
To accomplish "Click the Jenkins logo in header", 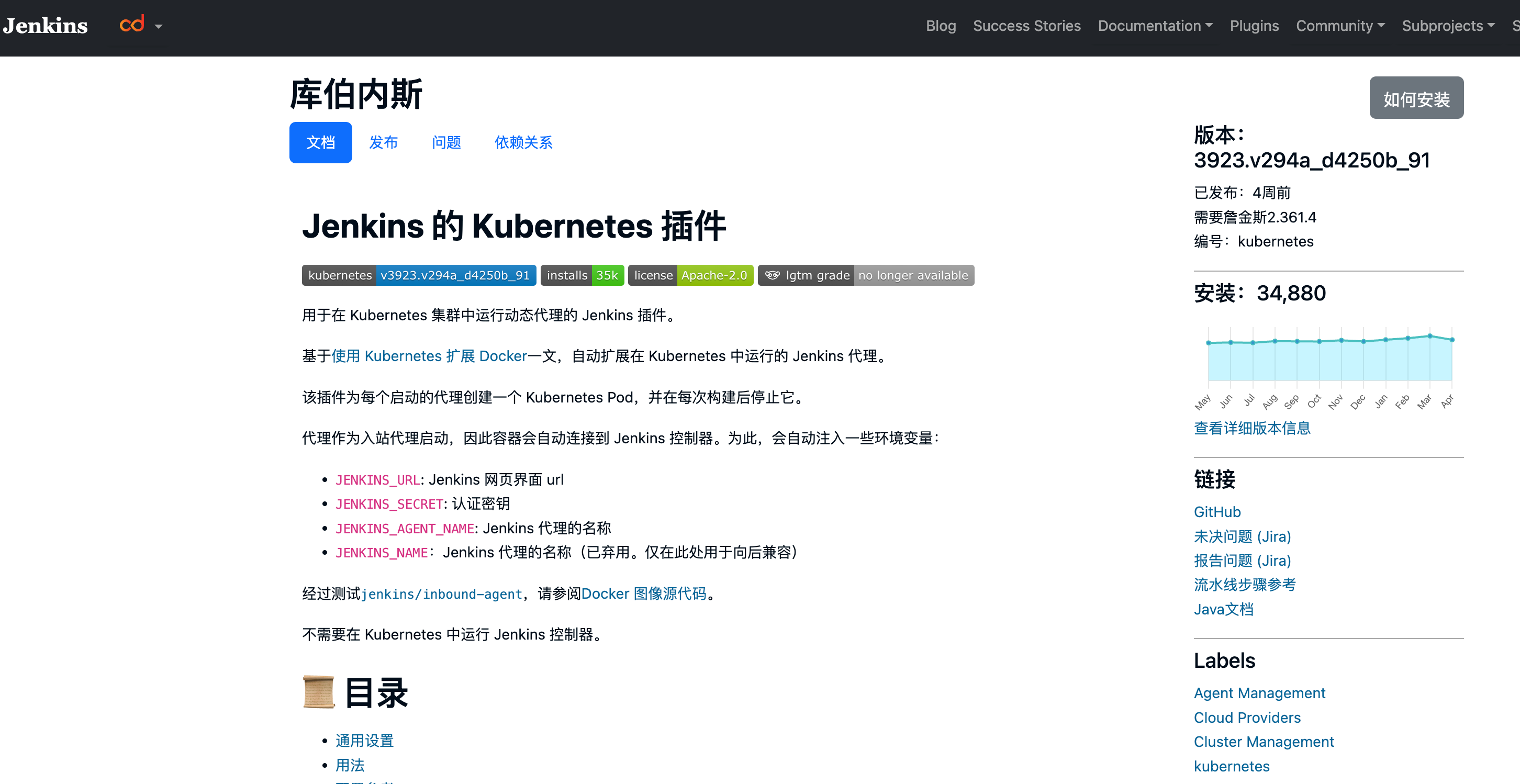I will tap(46, 26).
